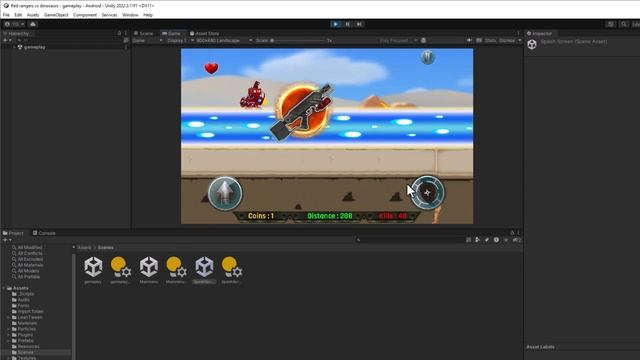640x360 pixels.
Task: Open the Component menu
Action: [85, 15]
